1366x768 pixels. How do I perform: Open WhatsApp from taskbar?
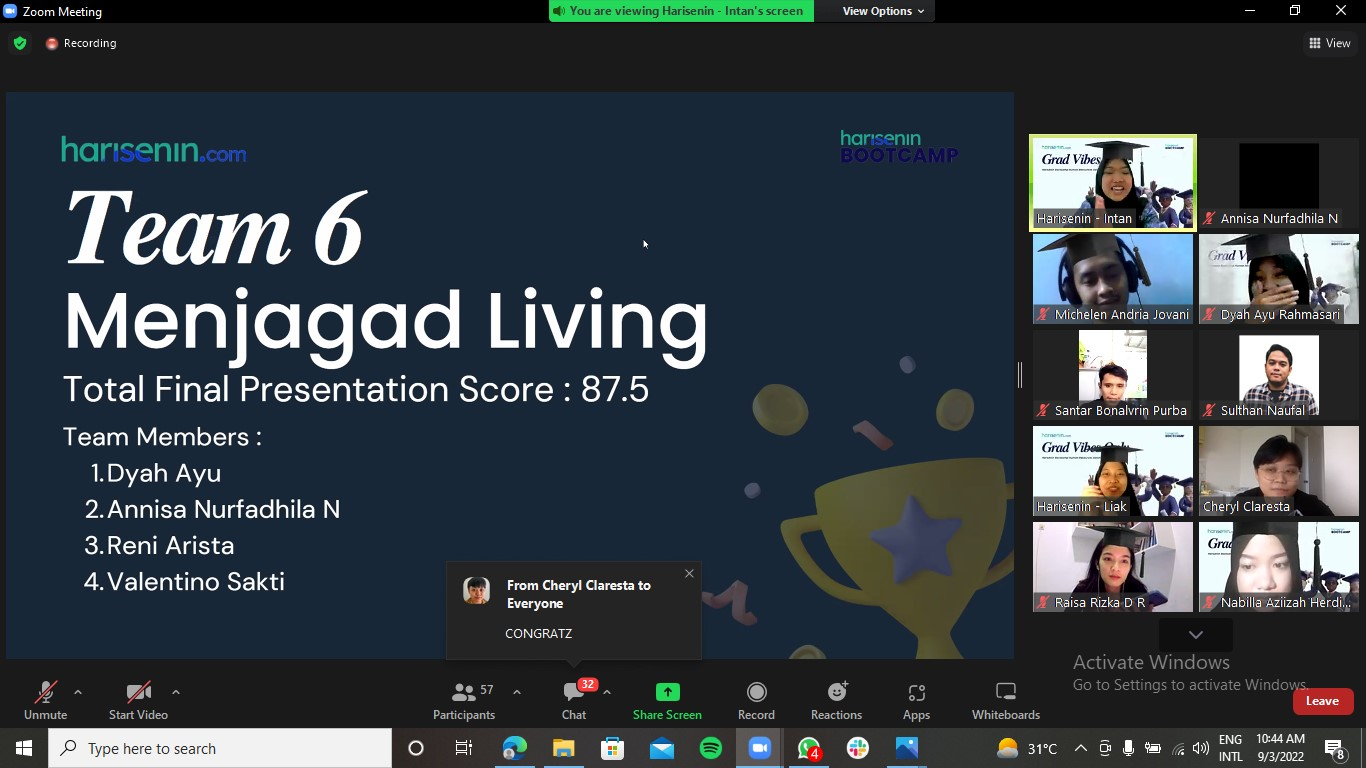click(809, 748)
